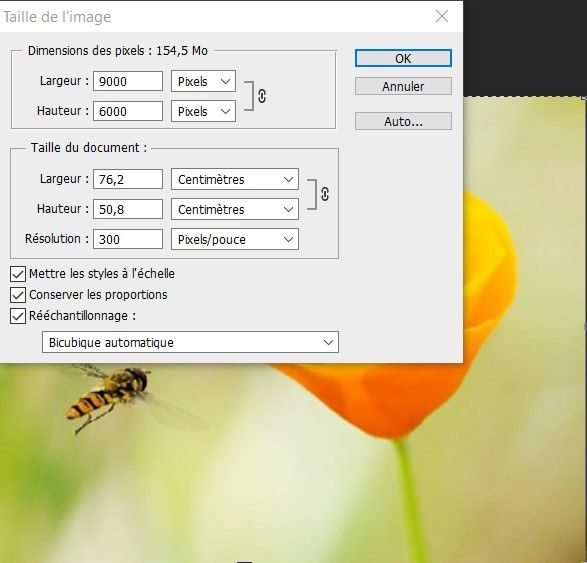Disable the Rééchantillonnage checkbox
Image resolution: width=587 pixels, height=563 pixels.
pyautogui.click(x=18, y=316)
